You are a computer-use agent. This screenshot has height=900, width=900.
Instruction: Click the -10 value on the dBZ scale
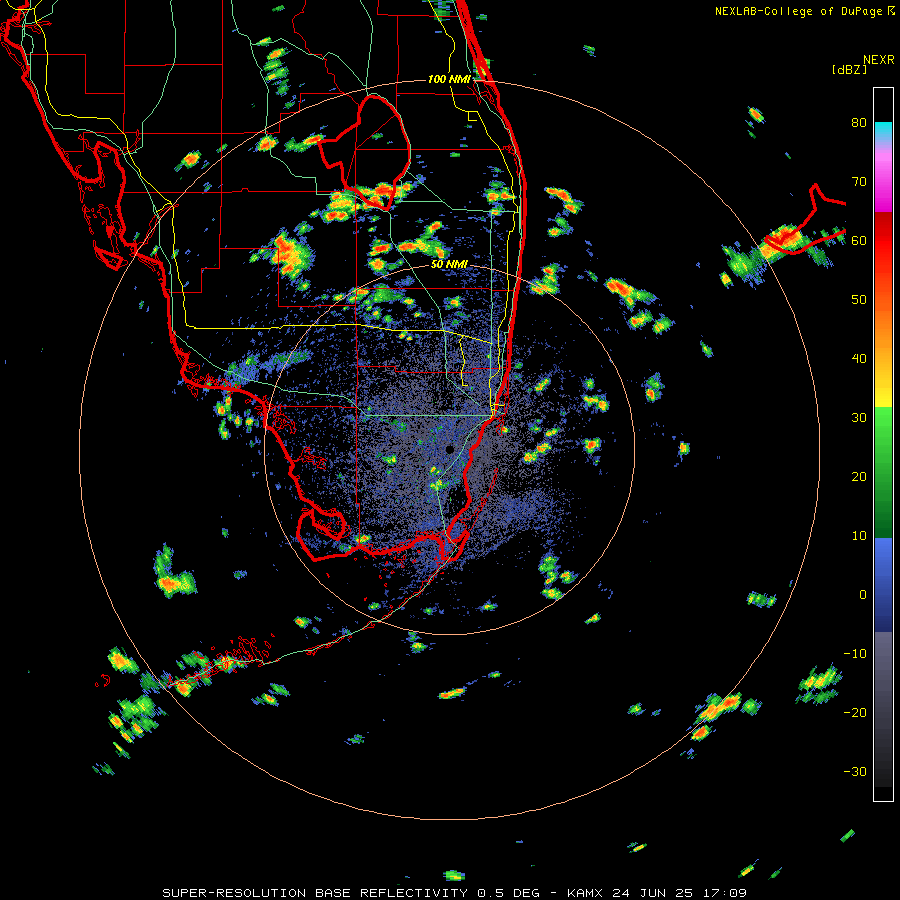click(x=855, y=654)
